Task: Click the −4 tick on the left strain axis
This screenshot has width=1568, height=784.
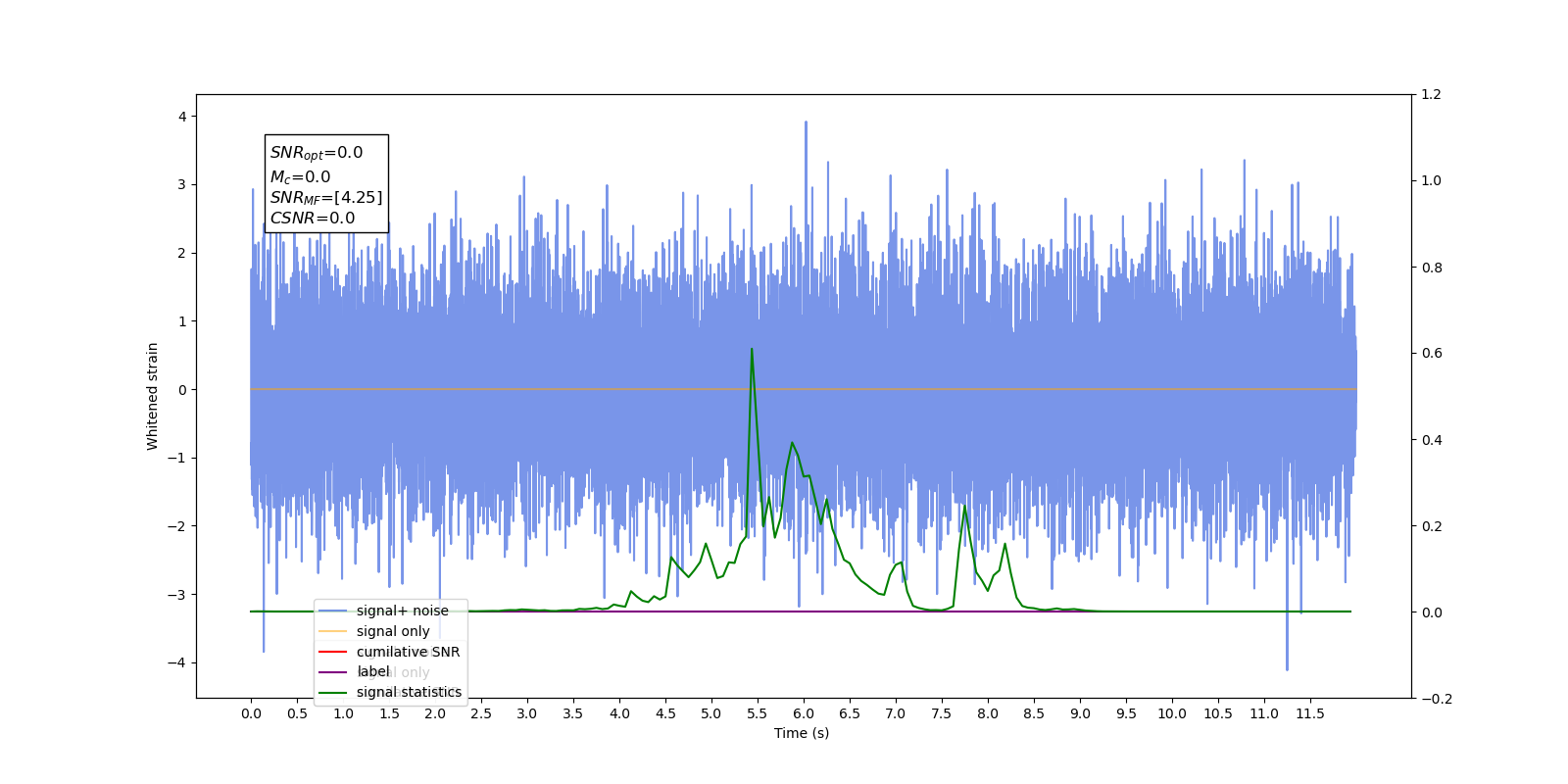Action: pos(176,663)
